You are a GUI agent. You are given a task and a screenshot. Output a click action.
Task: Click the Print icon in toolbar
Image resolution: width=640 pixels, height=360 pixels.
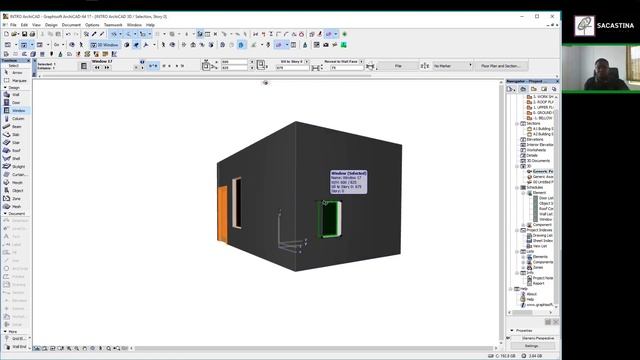point(32,34)
